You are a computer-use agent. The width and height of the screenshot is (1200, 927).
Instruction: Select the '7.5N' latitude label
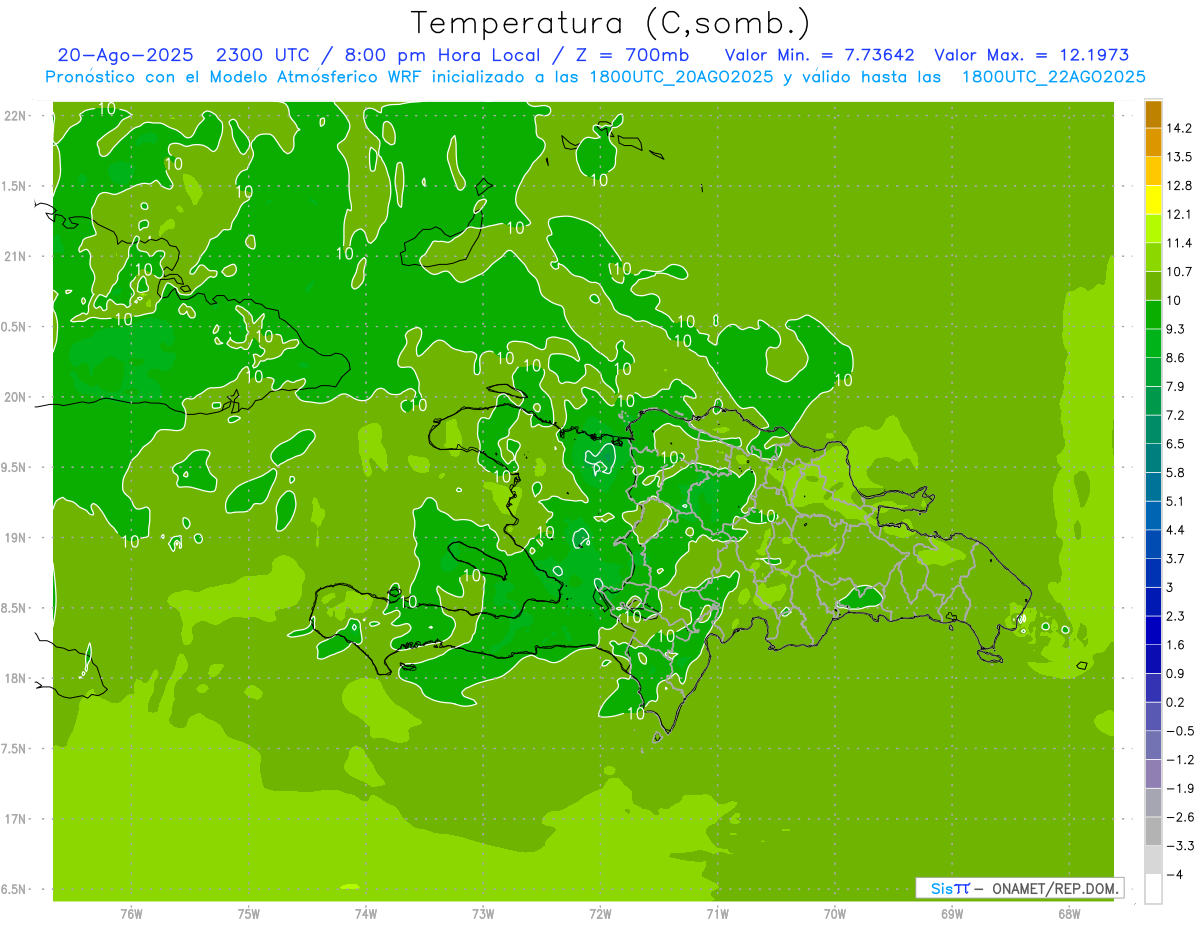(x=14, y=749)
